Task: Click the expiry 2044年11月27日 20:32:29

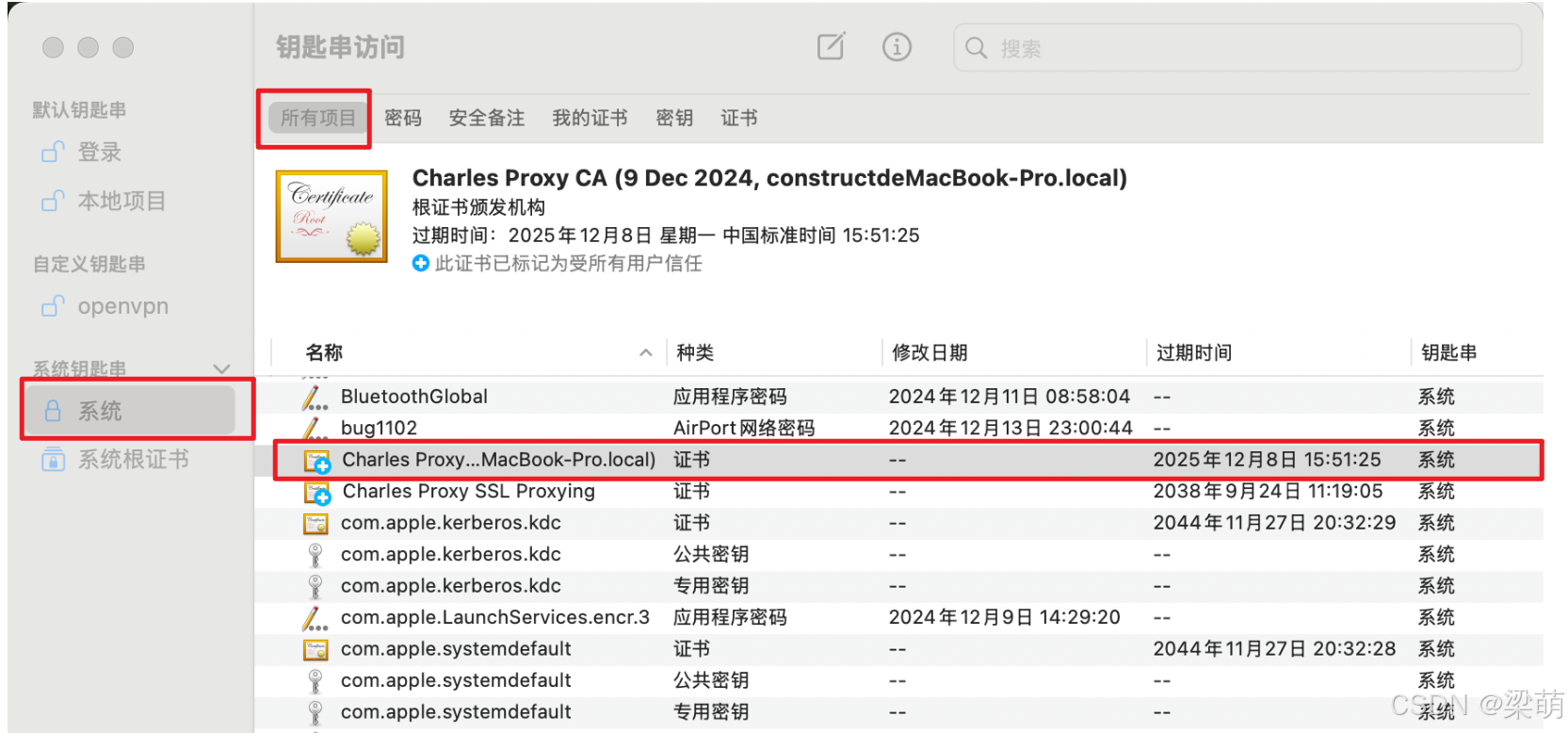Action: (1275, 522)
